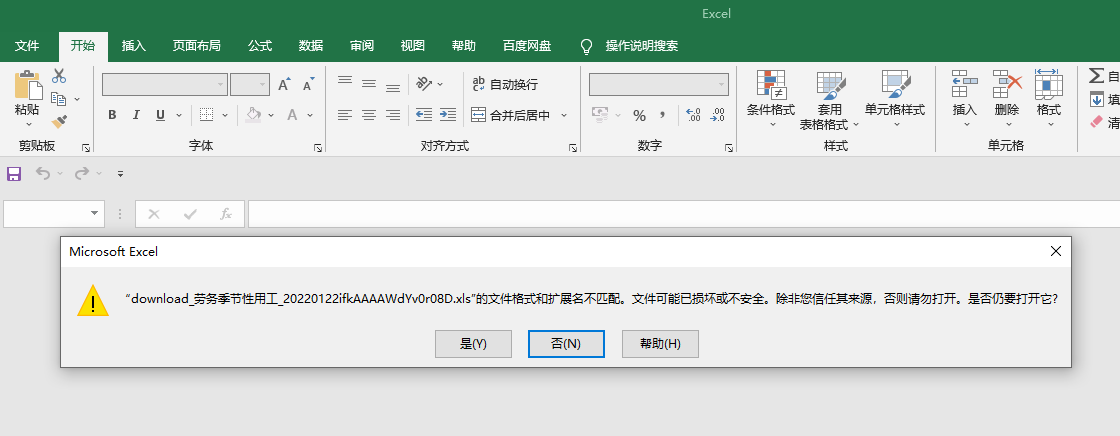The height and width of the screenshot is (436, 1120).
Task: Click 是(Y) button in the dialog
Action: 473,344
